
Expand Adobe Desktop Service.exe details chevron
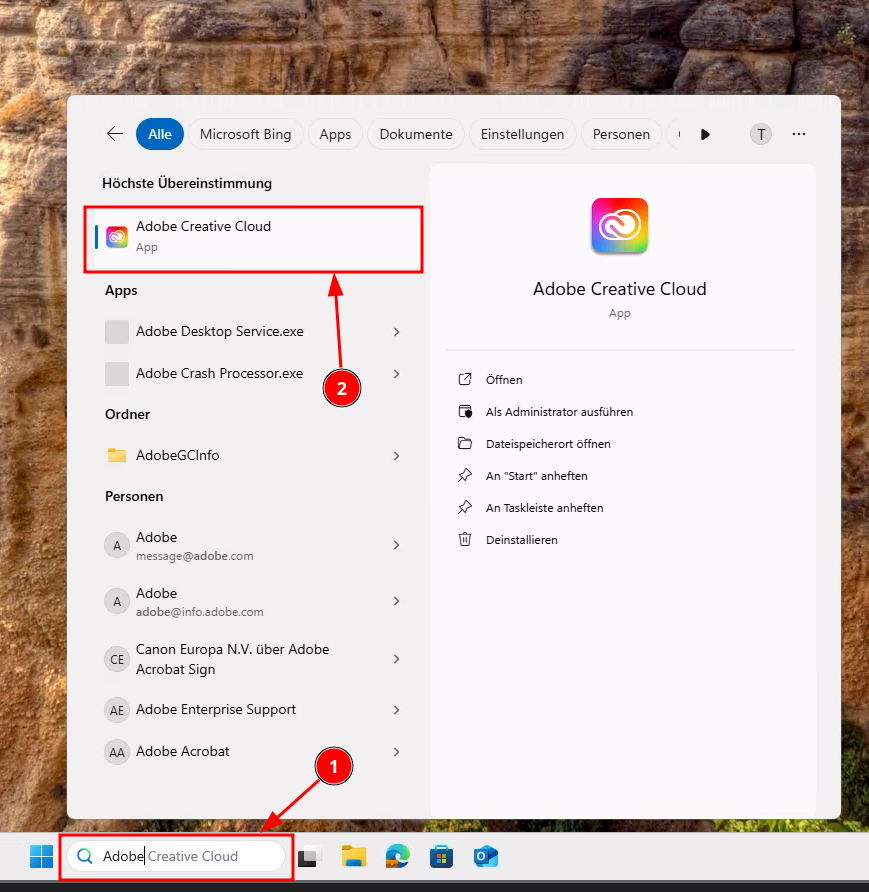tap(397, 332)
